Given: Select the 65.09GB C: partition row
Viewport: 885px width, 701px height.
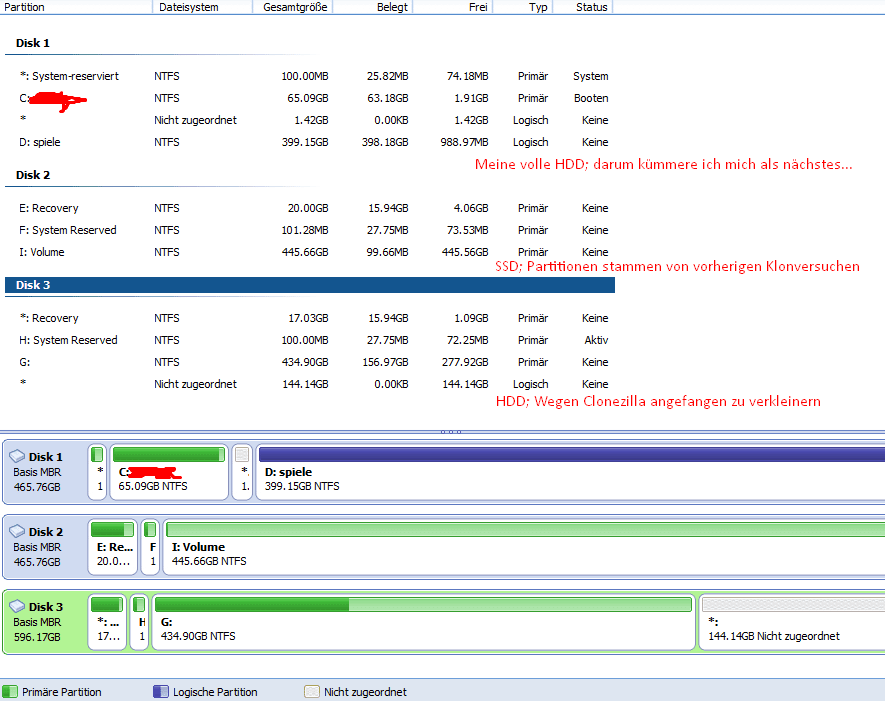Looking at the screenshot, I should pyautogui.click(x=309, y=98).
